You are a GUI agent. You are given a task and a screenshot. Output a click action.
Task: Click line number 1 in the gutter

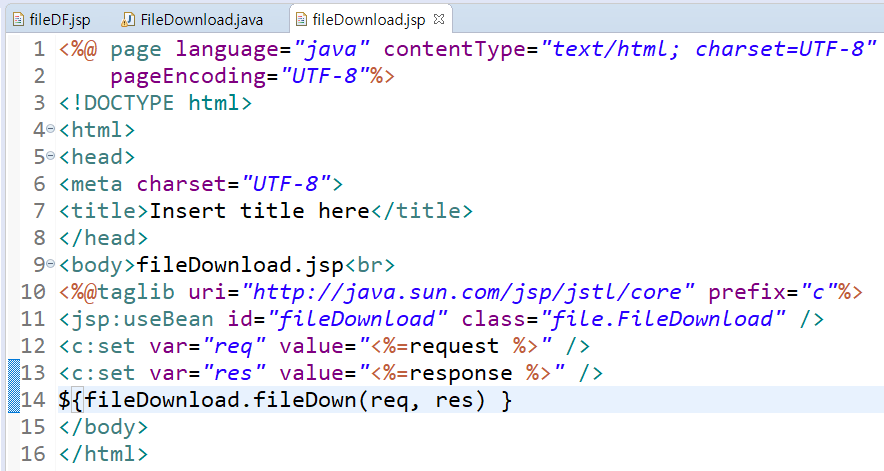click(x=39, y=49)
